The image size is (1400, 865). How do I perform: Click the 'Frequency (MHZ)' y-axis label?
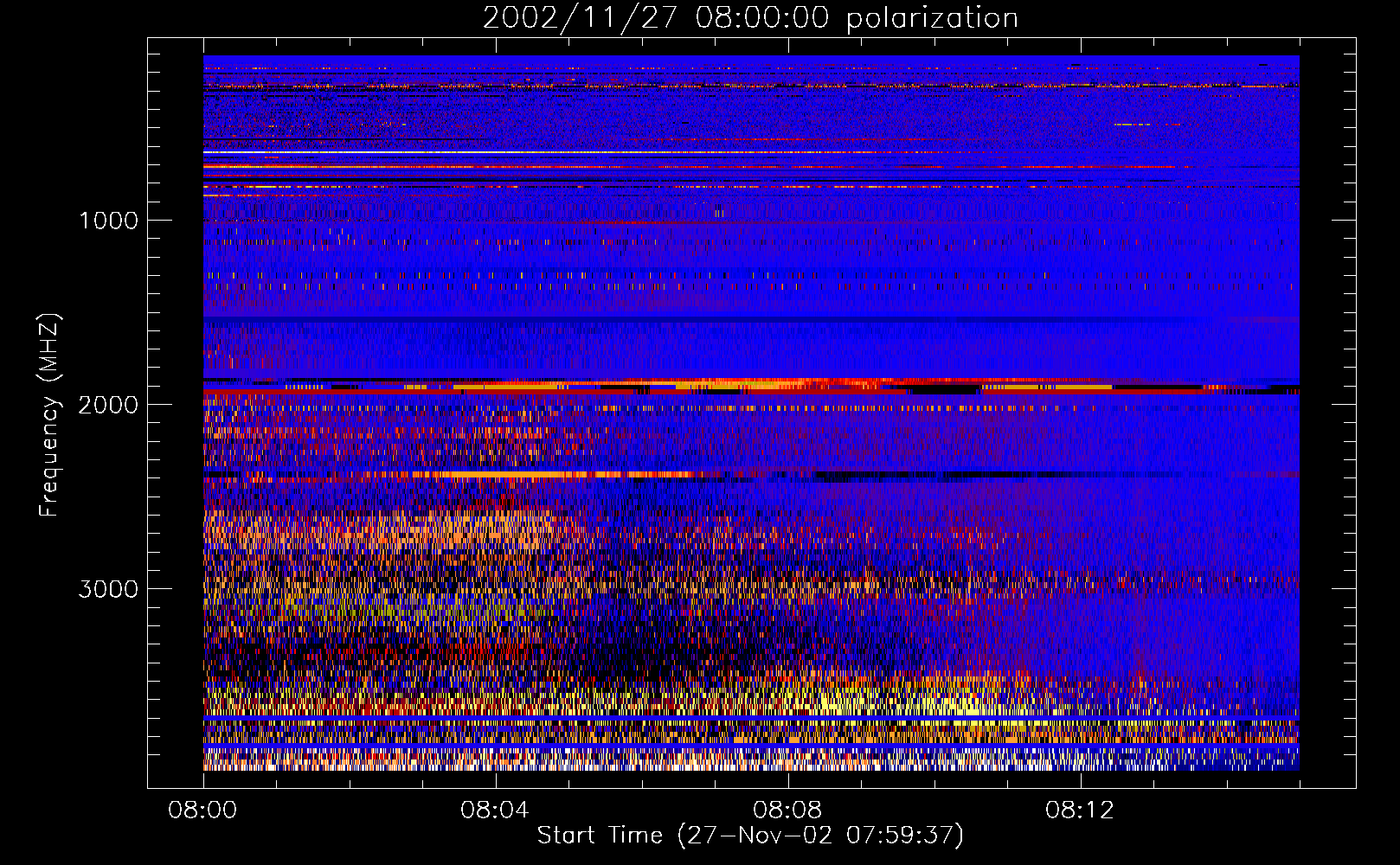48,415
